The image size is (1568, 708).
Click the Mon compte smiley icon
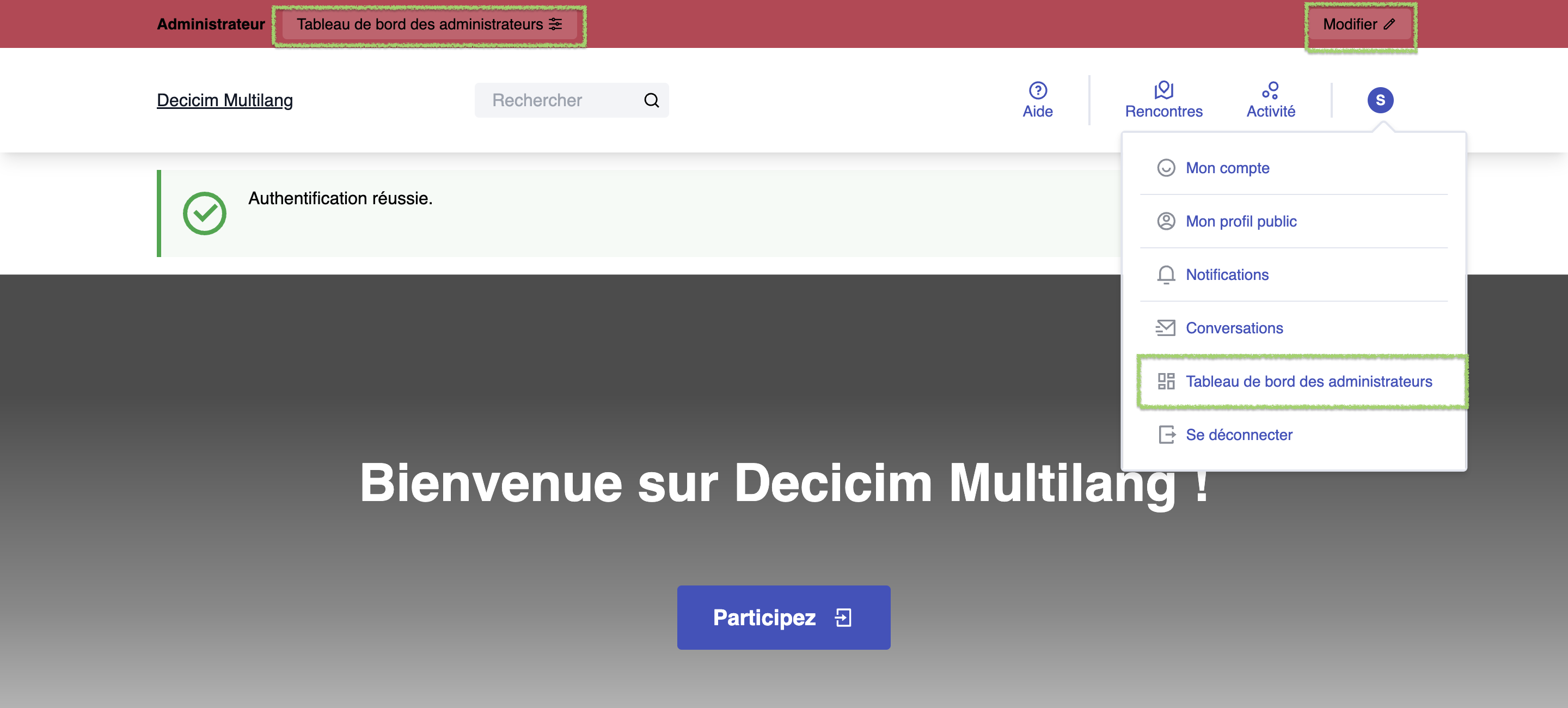tap(1166, 168)
